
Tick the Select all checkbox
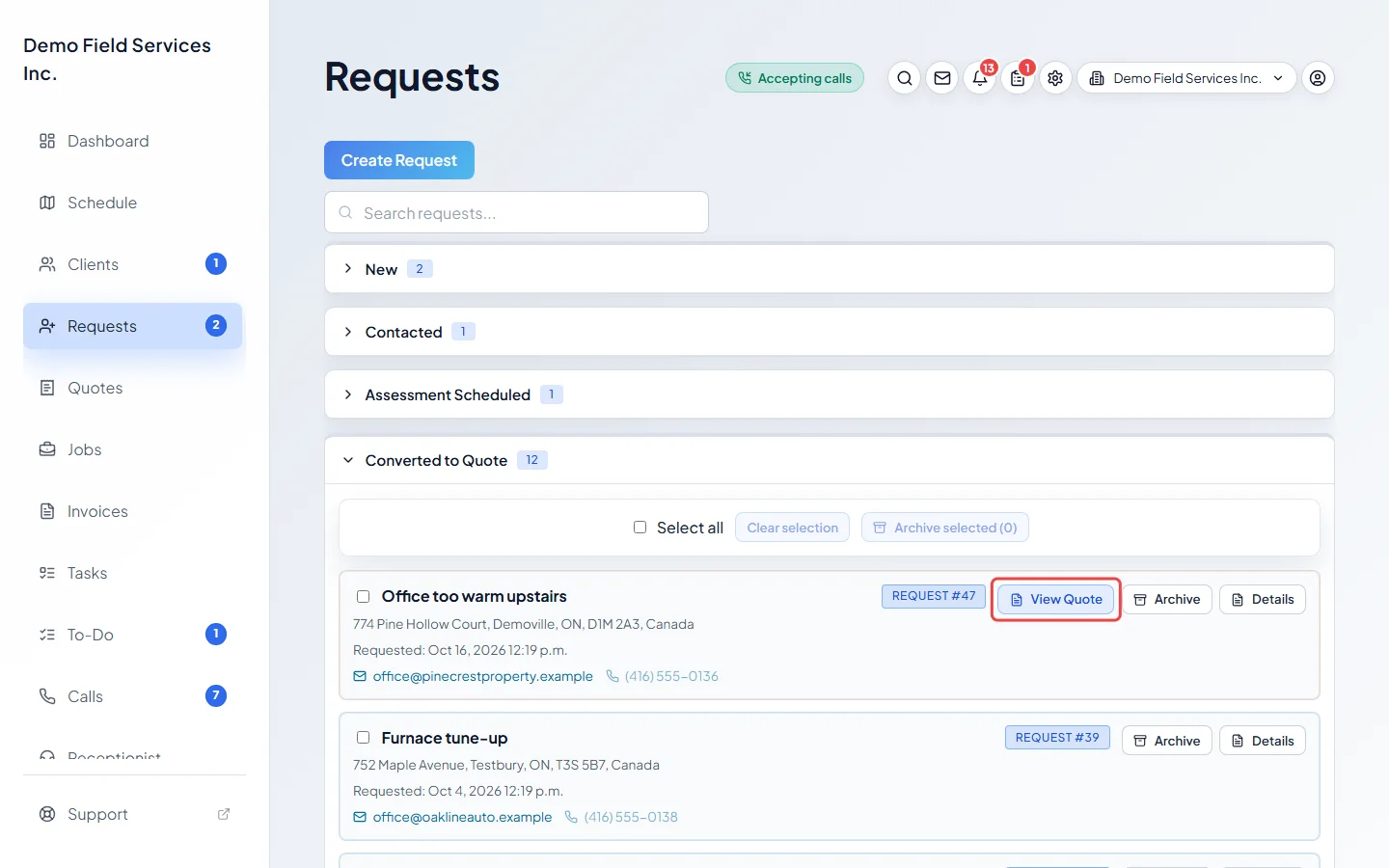tap(640, 528)
